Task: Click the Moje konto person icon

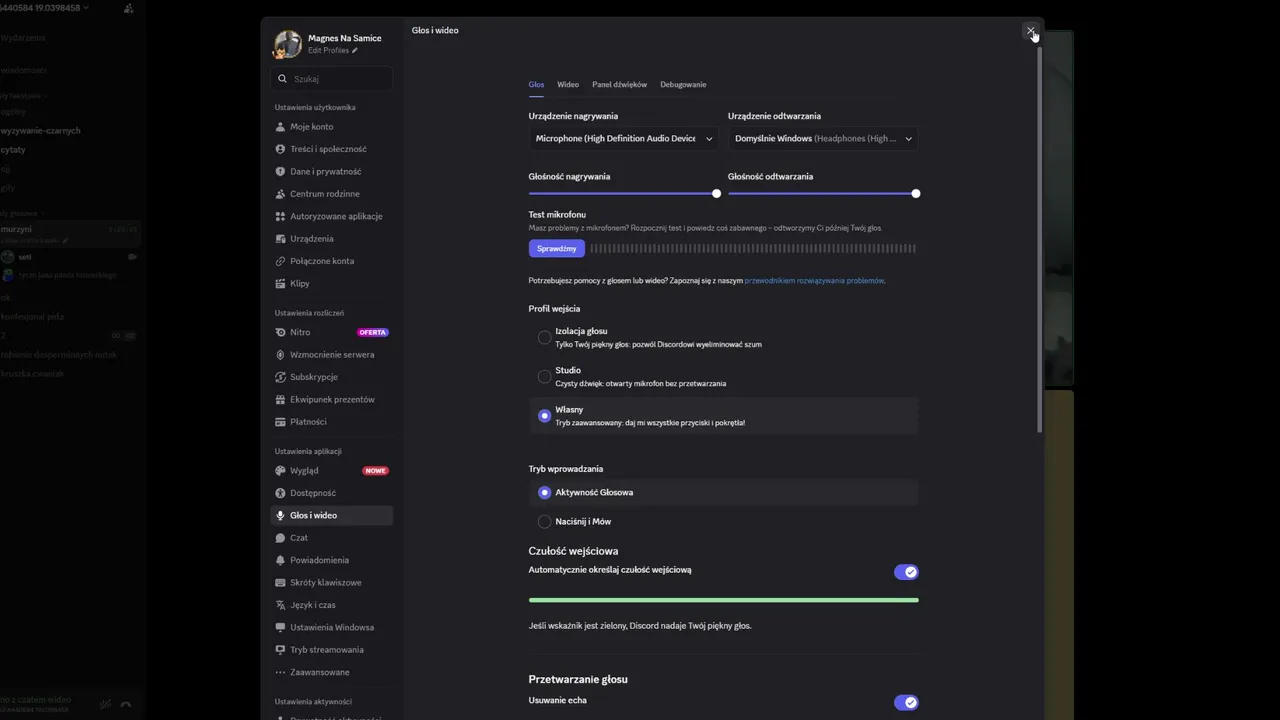Action: tap(281, 127)
